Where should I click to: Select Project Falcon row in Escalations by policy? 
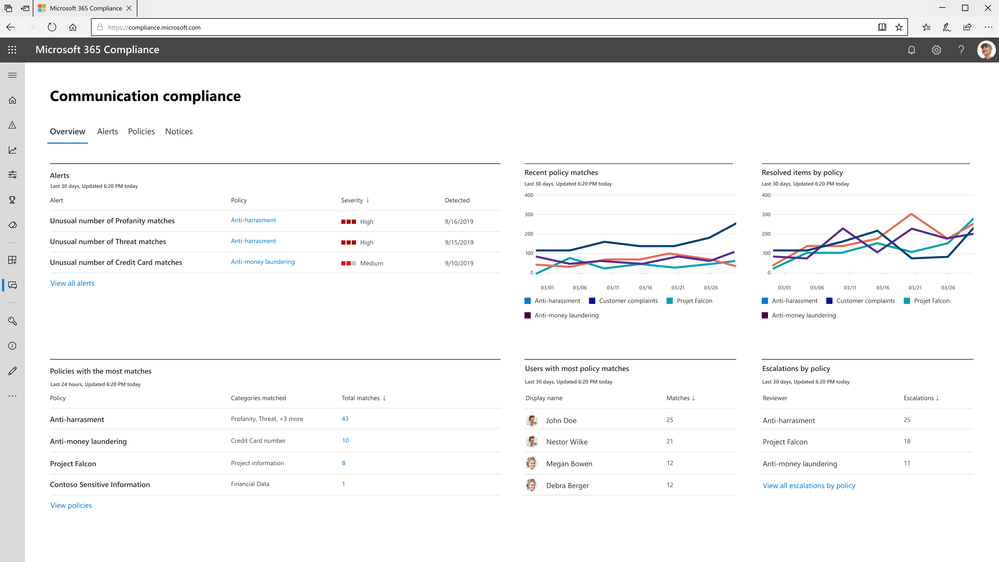coord(868,442)
